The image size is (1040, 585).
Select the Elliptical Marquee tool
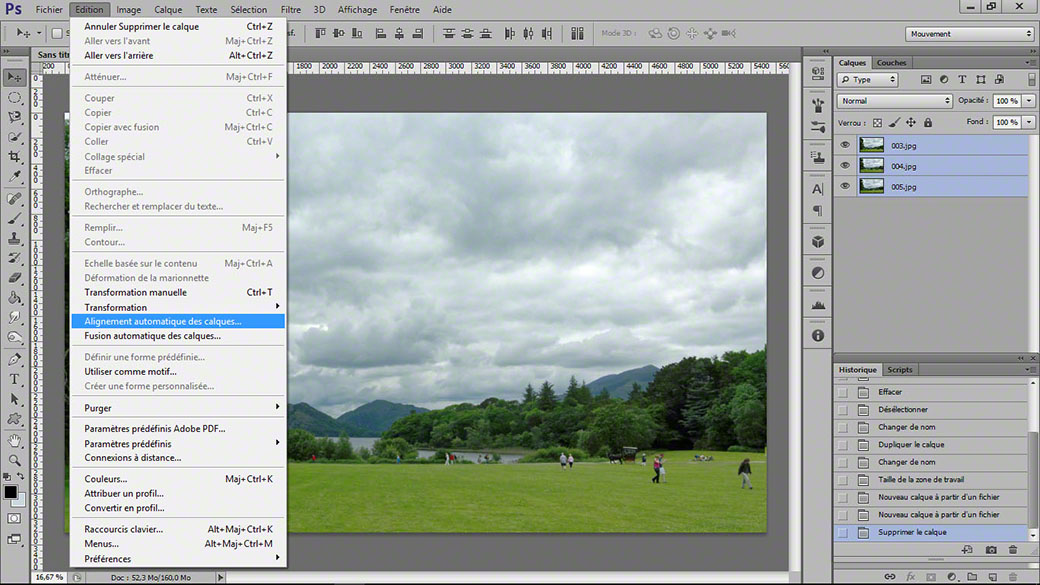[x=14, y=98]
